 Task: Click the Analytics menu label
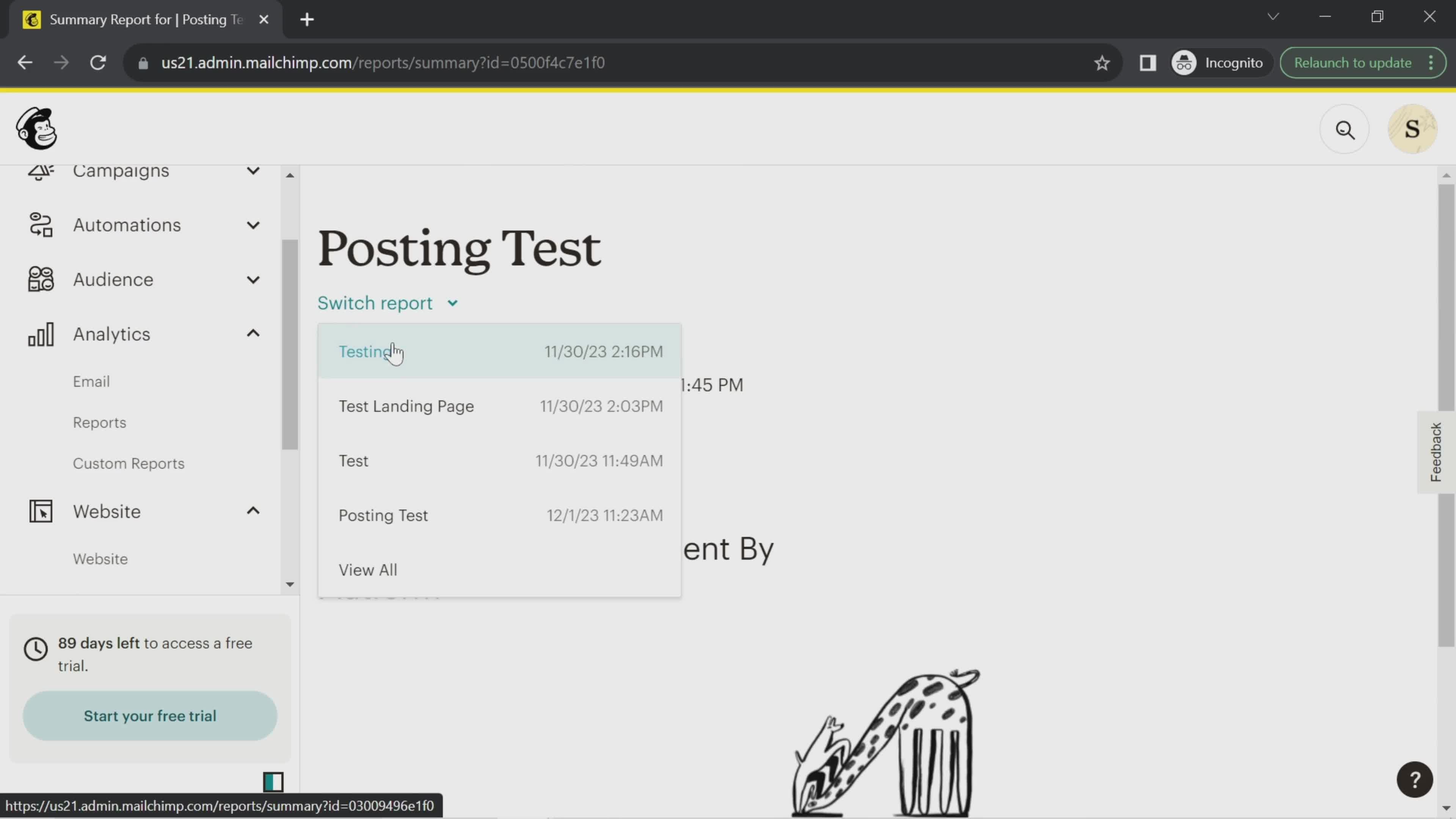pos(112,334)
